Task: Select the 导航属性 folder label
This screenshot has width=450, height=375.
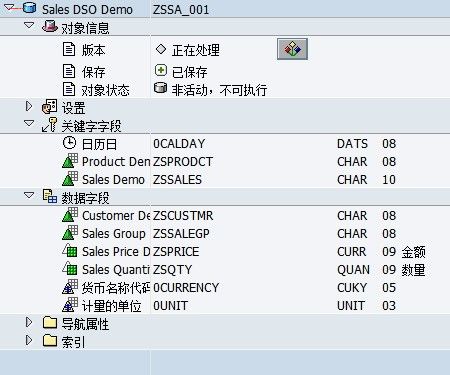Action: [x=85, y=324]
